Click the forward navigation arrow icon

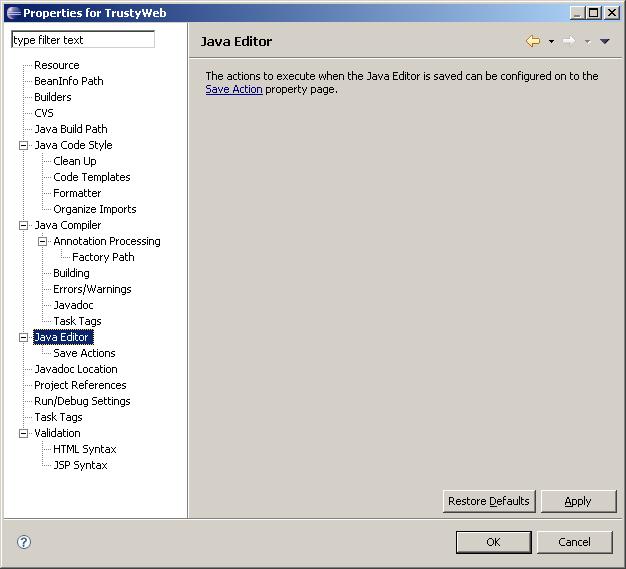[569, 41]
